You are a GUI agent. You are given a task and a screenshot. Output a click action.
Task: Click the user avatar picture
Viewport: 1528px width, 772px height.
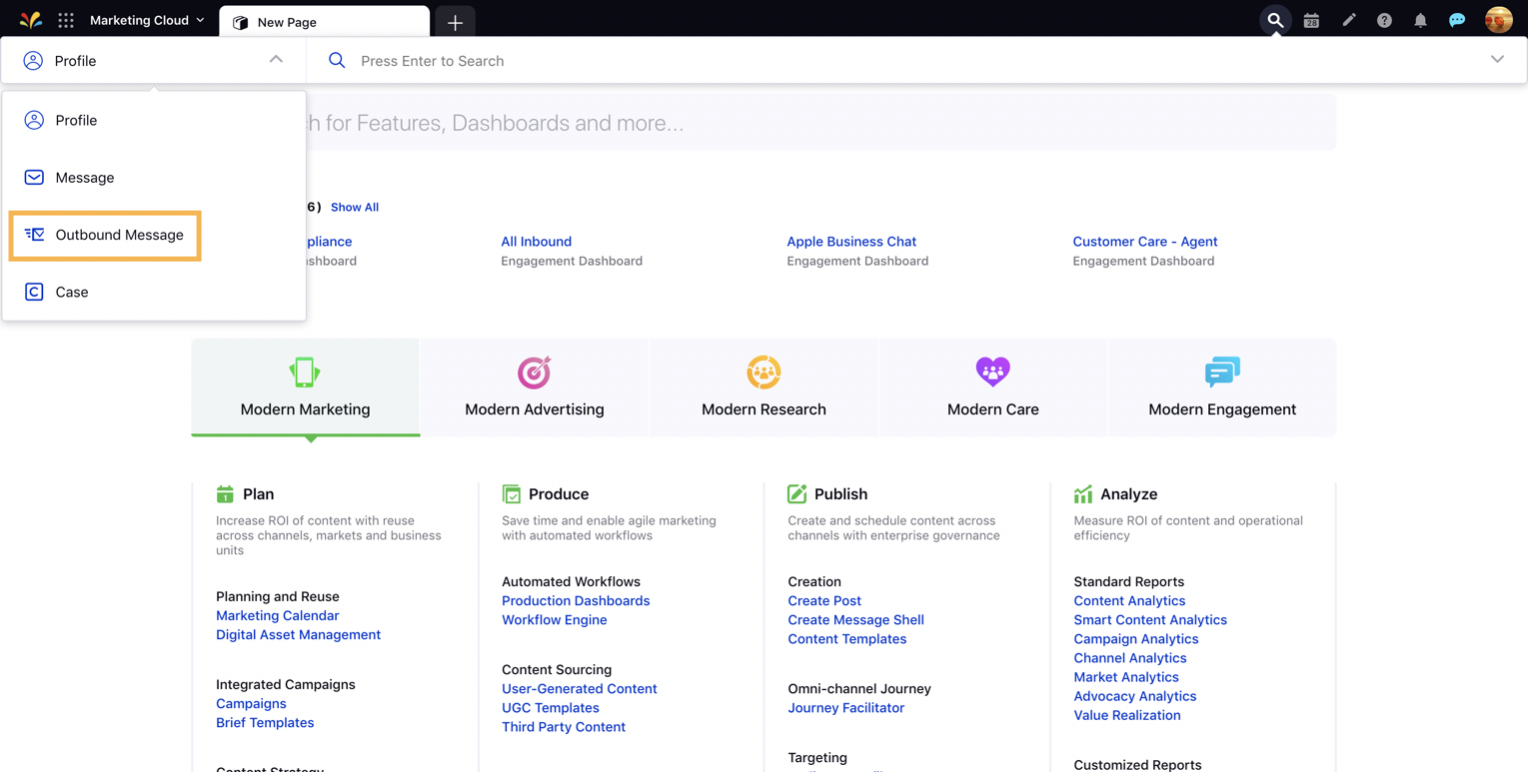[x=1498, y=20]
